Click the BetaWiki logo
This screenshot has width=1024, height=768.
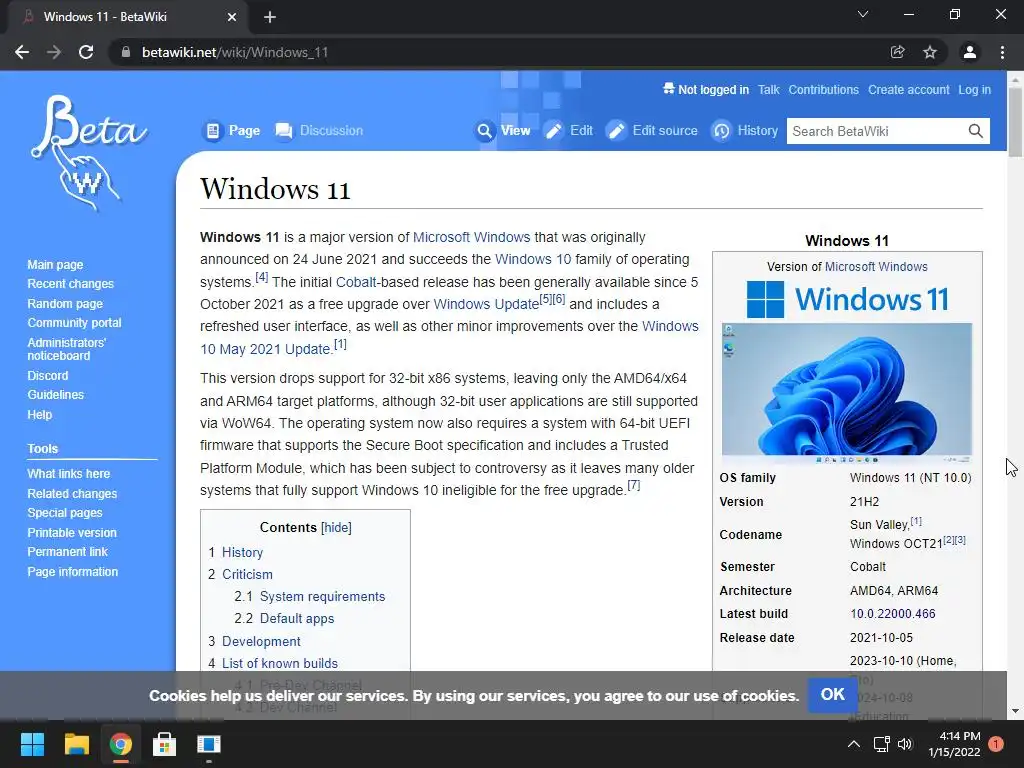(x=89, y=153)
